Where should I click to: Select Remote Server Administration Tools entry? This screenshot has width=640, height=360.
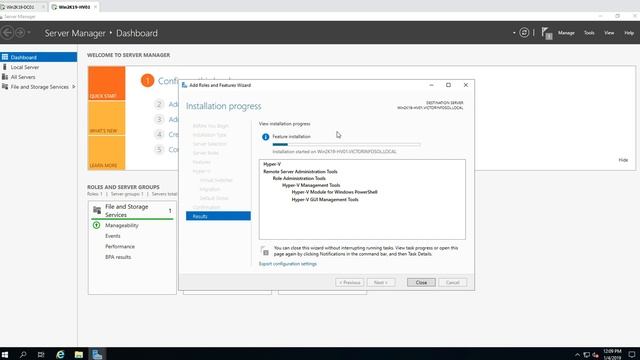pyautogui.click(x=300, y=171)
